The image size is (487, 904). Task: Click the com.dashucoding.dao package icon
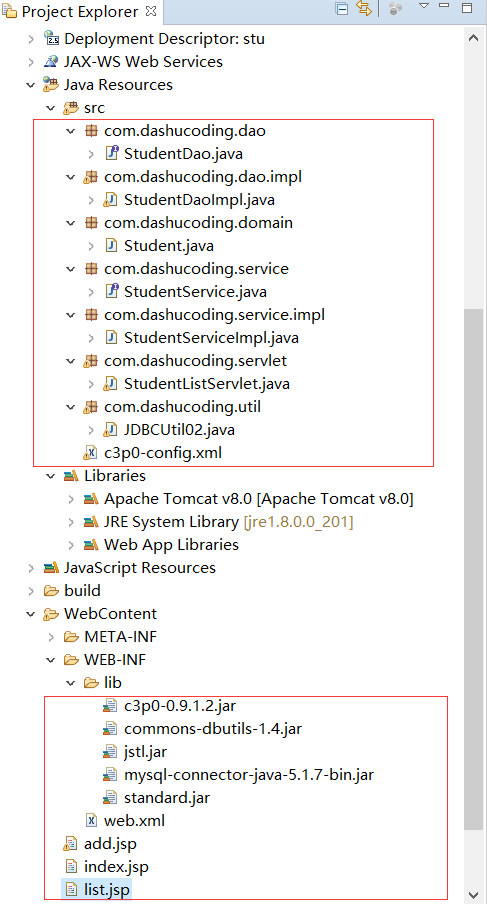(90, 131)
